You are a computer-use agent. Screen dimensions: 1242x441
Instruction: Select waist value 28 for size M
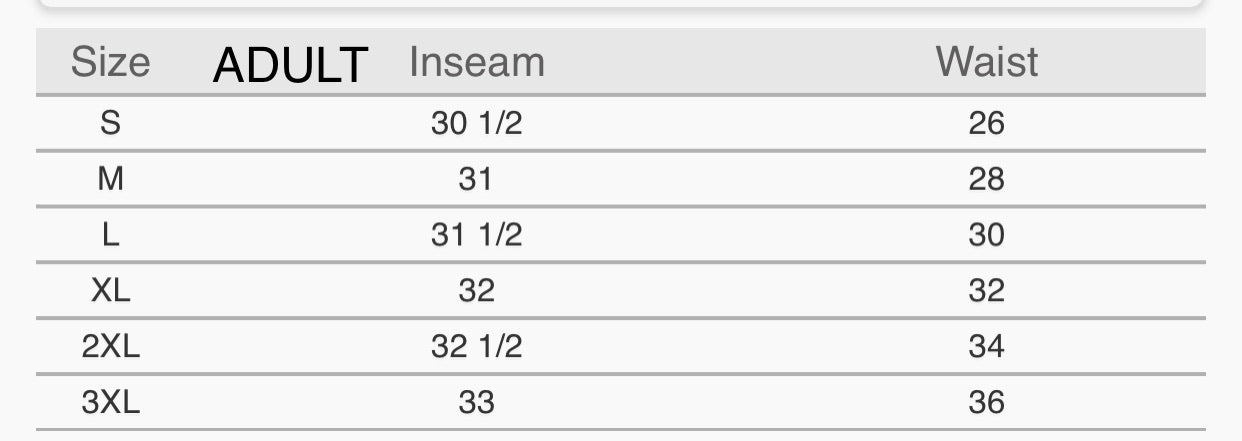click(x=986, y=180)
